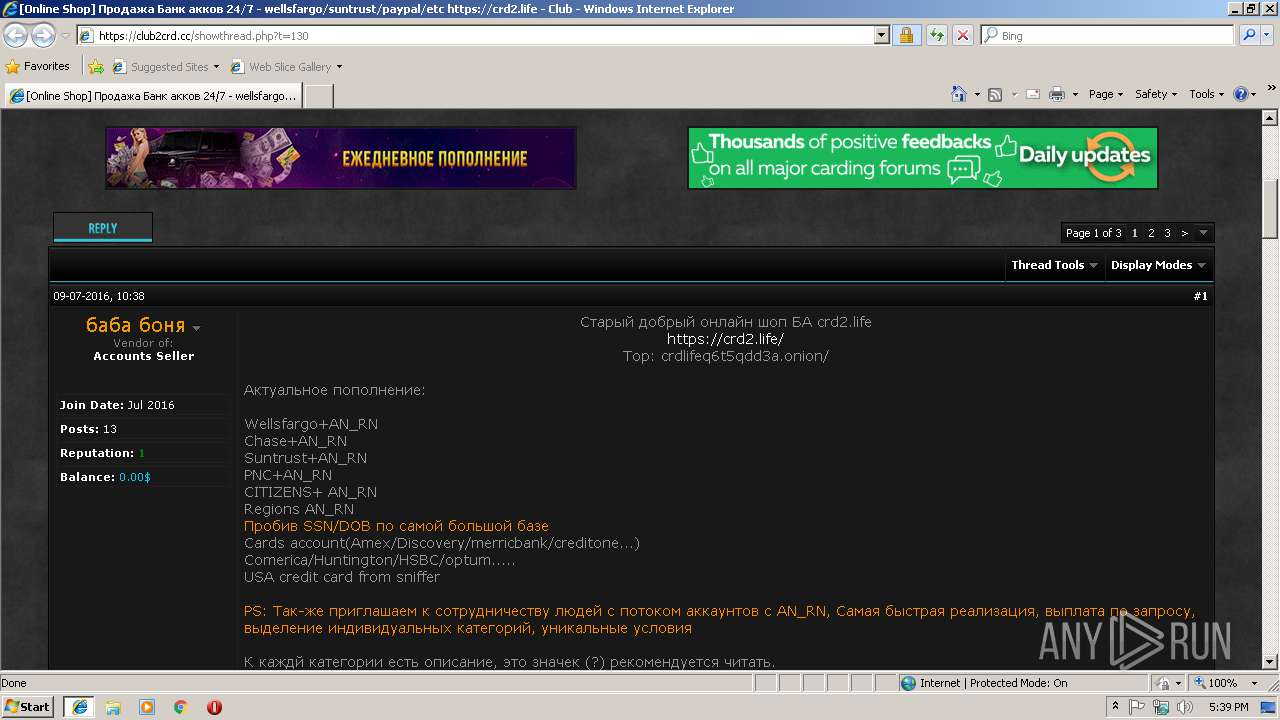Click the RSS feeds icon
The height and width of the screenshot is (720, 1280).
tap(994, 94)
